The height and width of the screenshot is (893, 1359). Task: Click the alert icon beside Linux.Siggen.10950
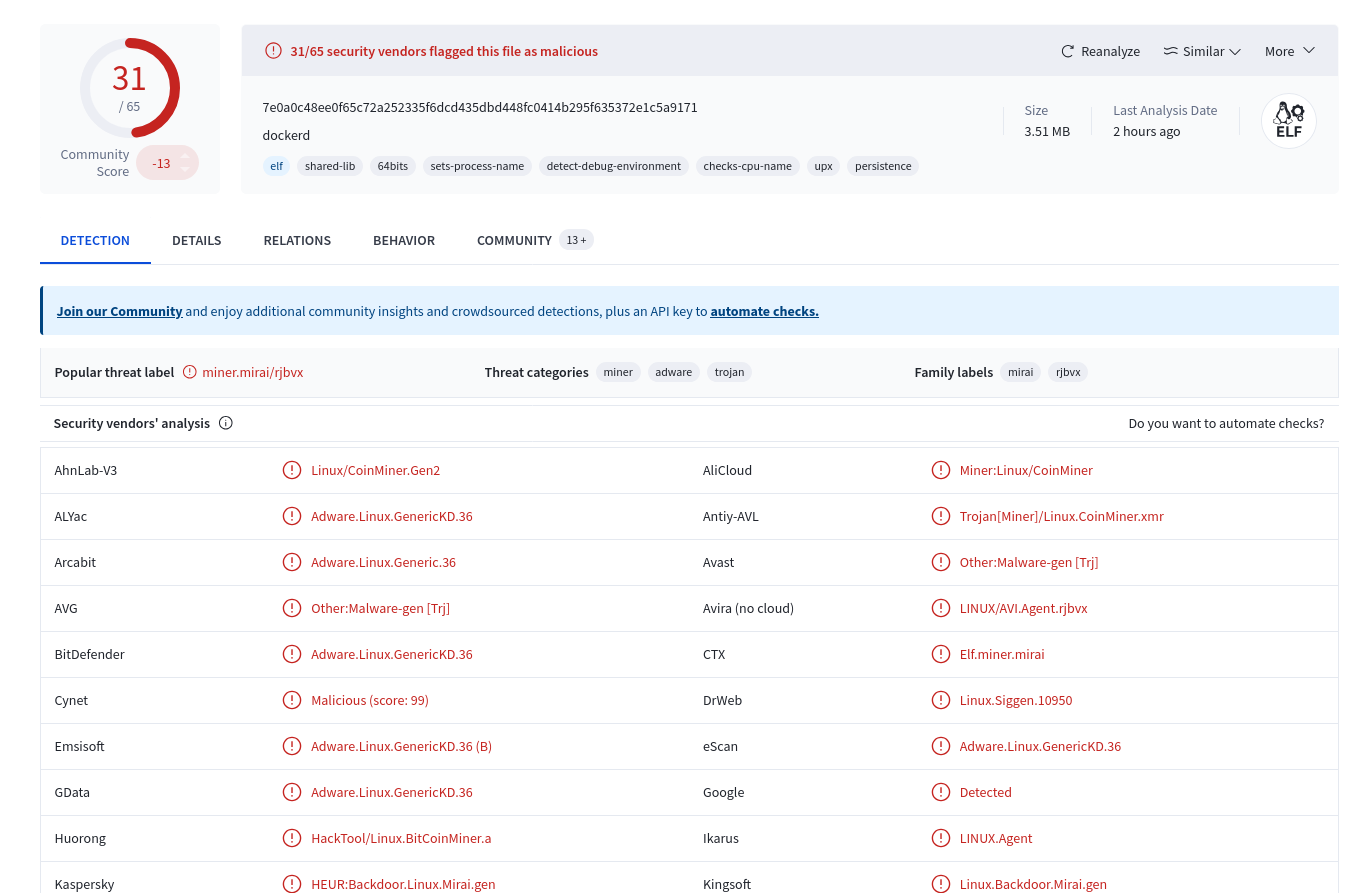click(x=940, y=700)
